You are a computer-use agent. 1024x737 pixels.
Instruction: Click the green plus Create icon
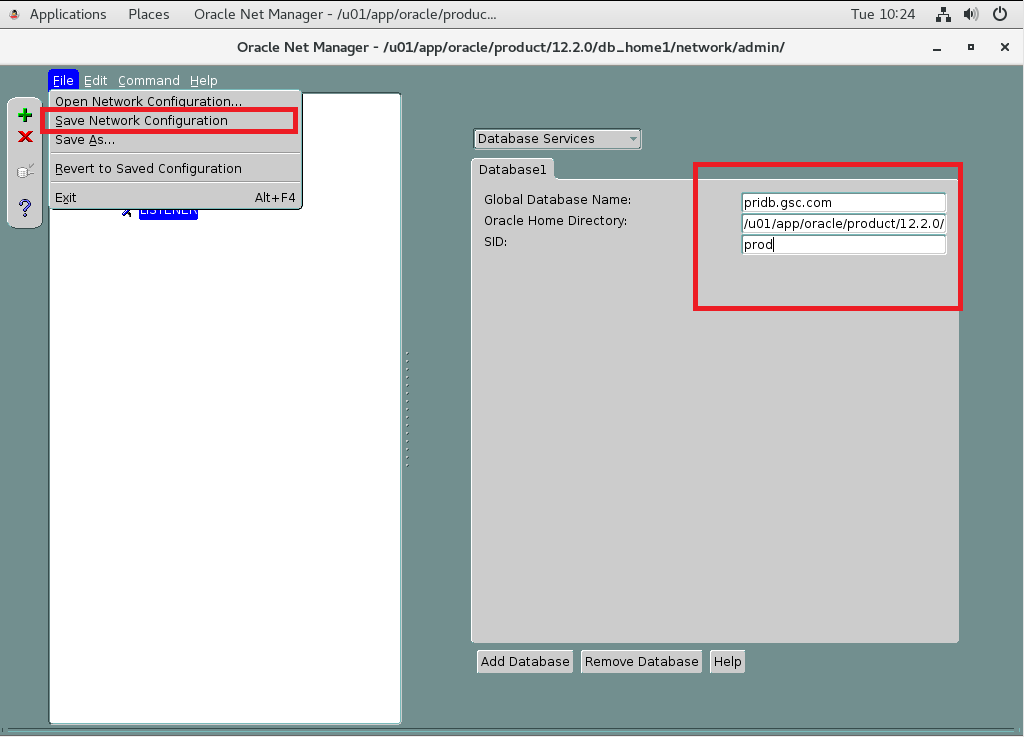[x=25, y=116]
